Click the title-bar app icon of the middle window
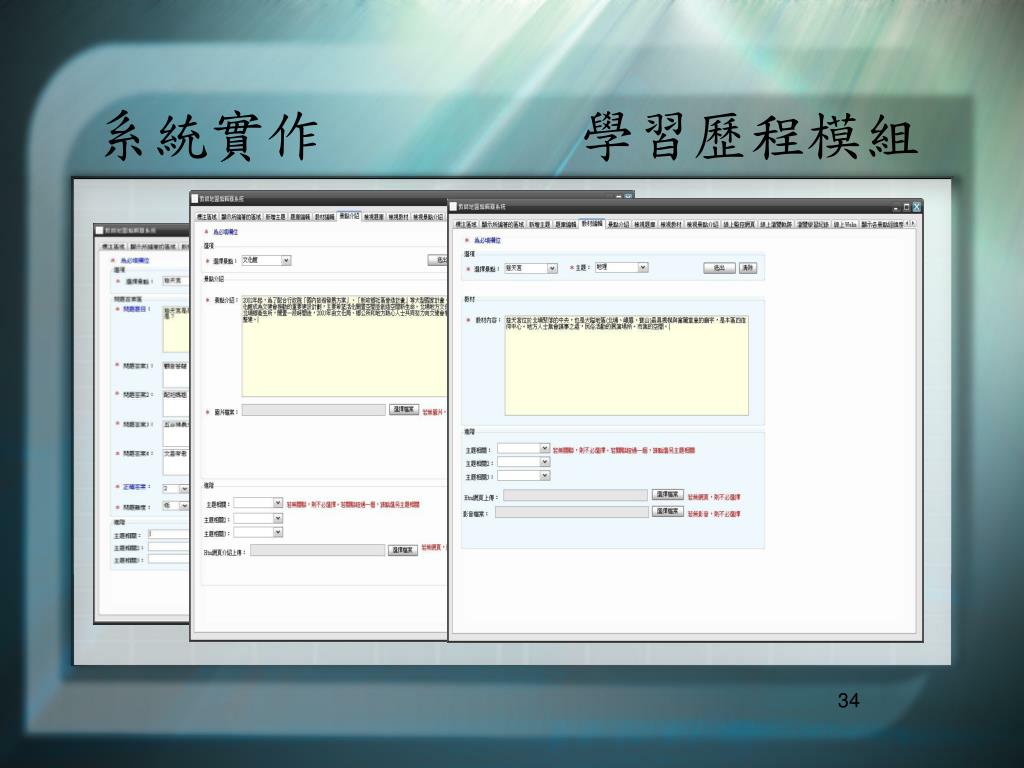Image resolution: width=1024 pixels, height=768 pixels. tap(195, 199)
